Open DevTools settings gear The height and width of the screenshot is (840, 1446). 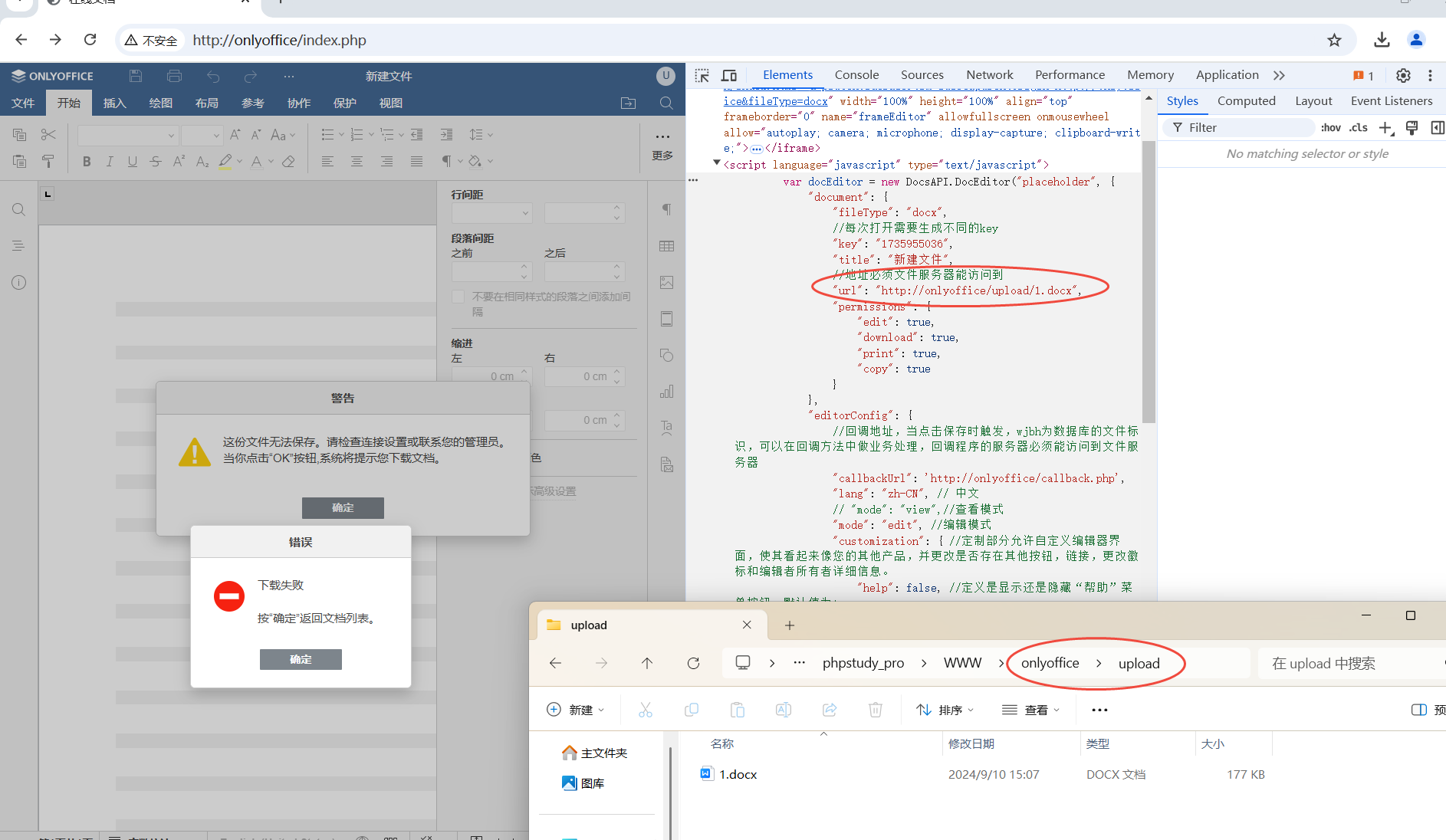click(1403, 75)
